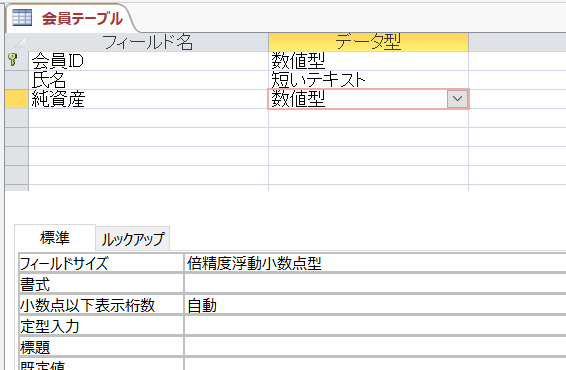Click the empty 標題 value box

point(375,347)
